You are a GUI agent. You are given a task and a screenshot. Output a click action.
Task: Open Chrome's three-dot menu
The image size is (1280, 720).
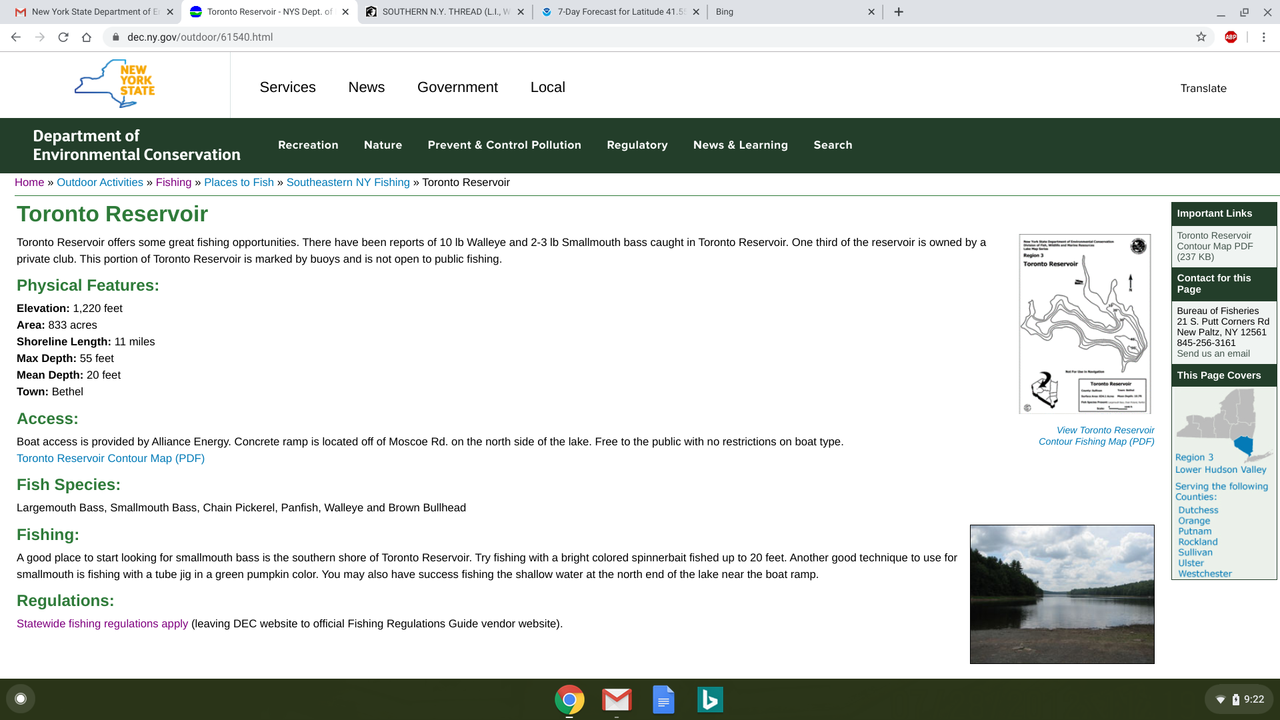1264,34
